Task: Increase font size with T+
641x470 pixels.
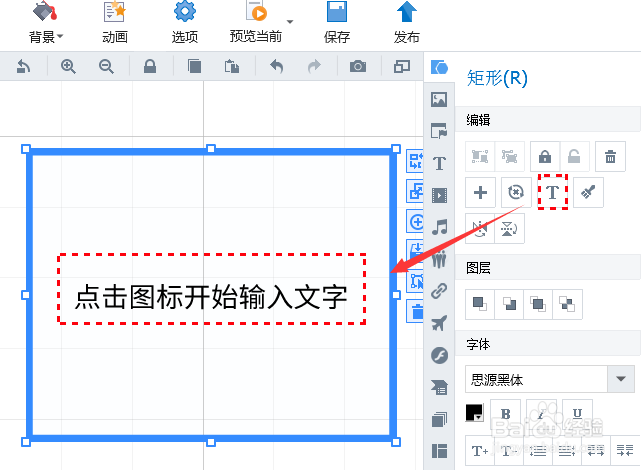Action: pos(480,451)
